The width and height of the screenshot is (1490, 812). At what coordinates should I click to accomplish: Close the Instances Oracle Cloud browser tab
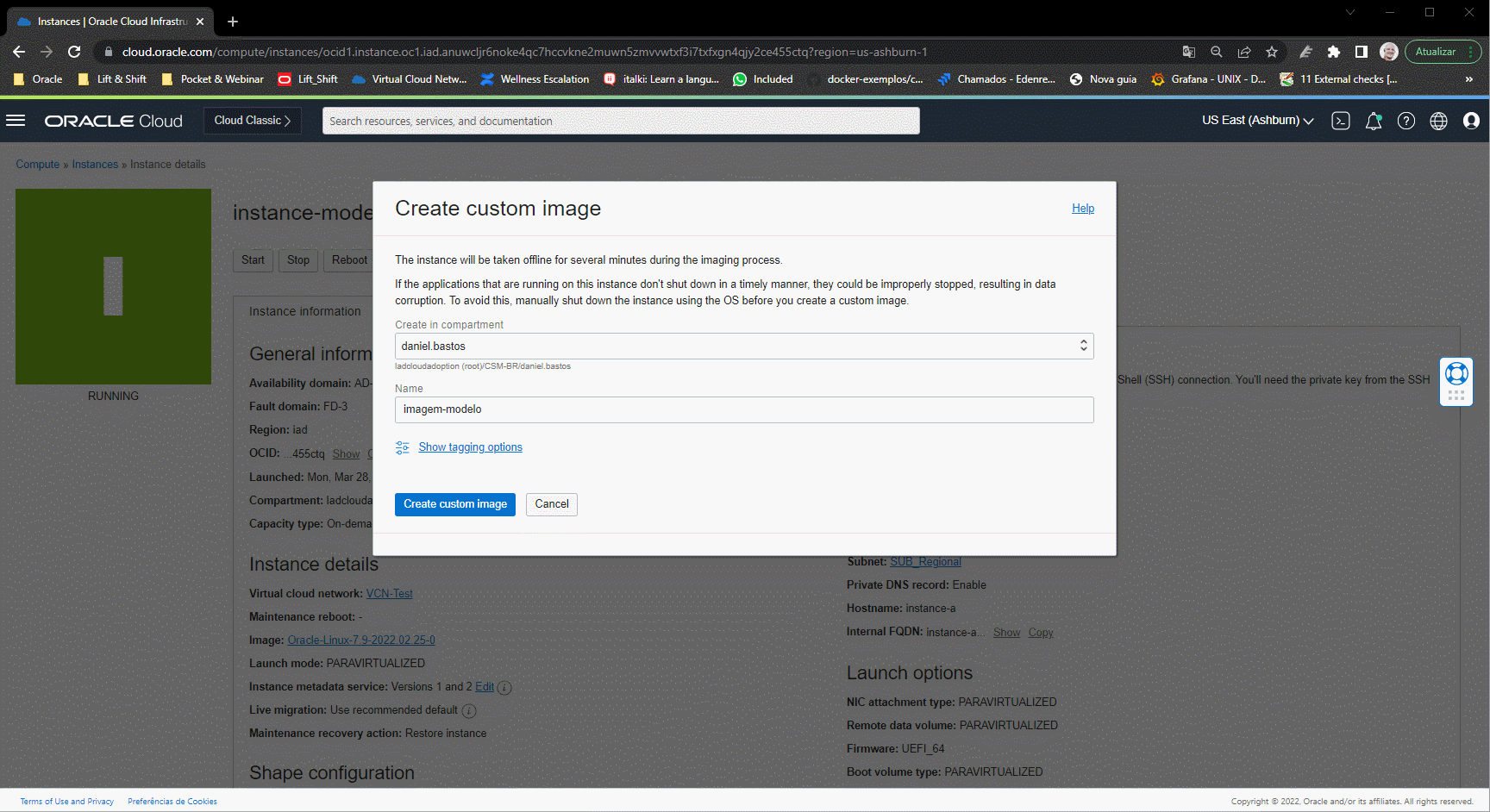tap(200, 22)
